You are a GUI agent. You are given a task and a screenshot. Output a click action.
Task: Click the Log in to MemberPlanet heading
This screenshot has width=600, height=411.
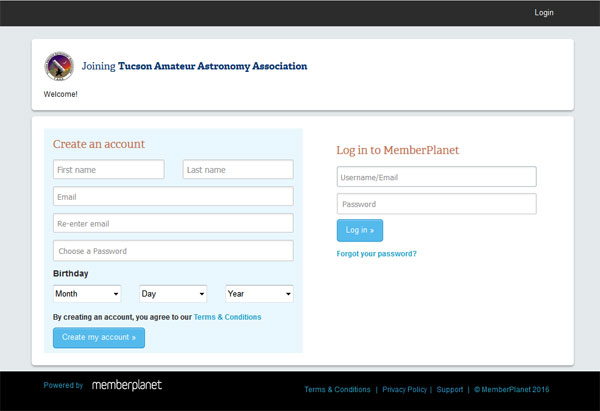coord(398,150)
